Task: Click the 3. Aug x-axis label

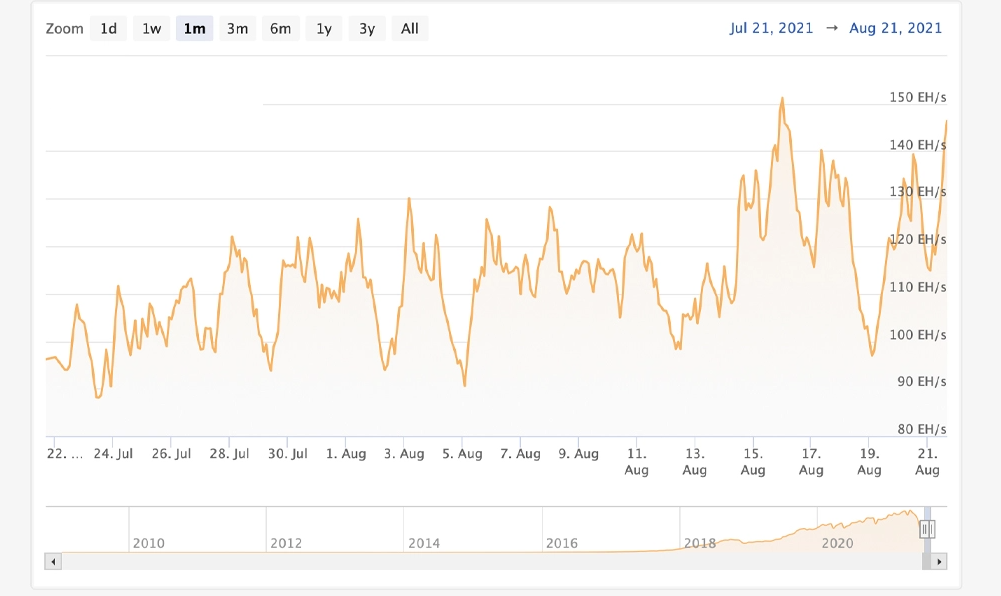Action: [x=404, y=454]
